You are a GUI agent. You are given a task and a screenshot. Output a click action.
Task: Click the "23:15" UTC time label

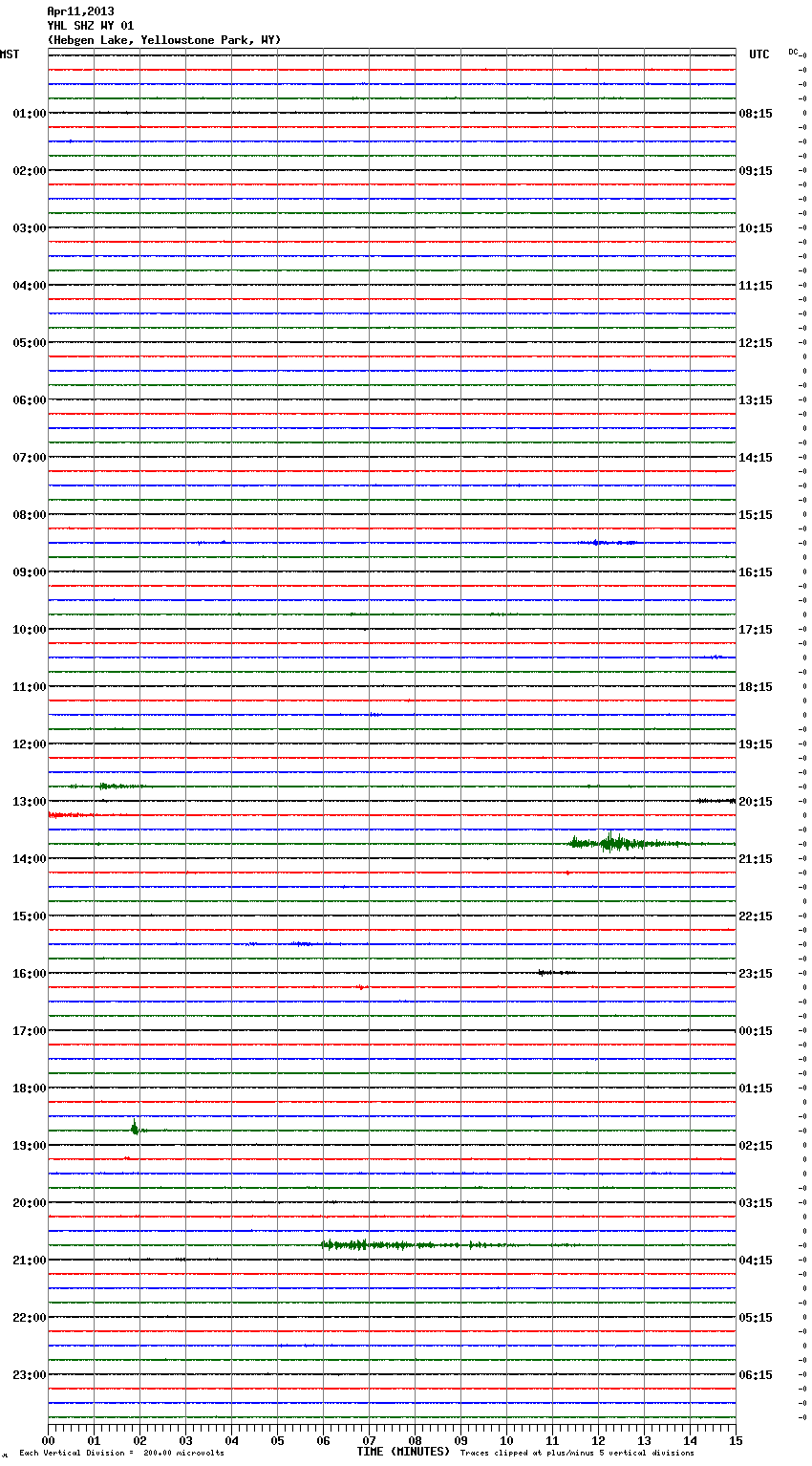pos(756,974)
